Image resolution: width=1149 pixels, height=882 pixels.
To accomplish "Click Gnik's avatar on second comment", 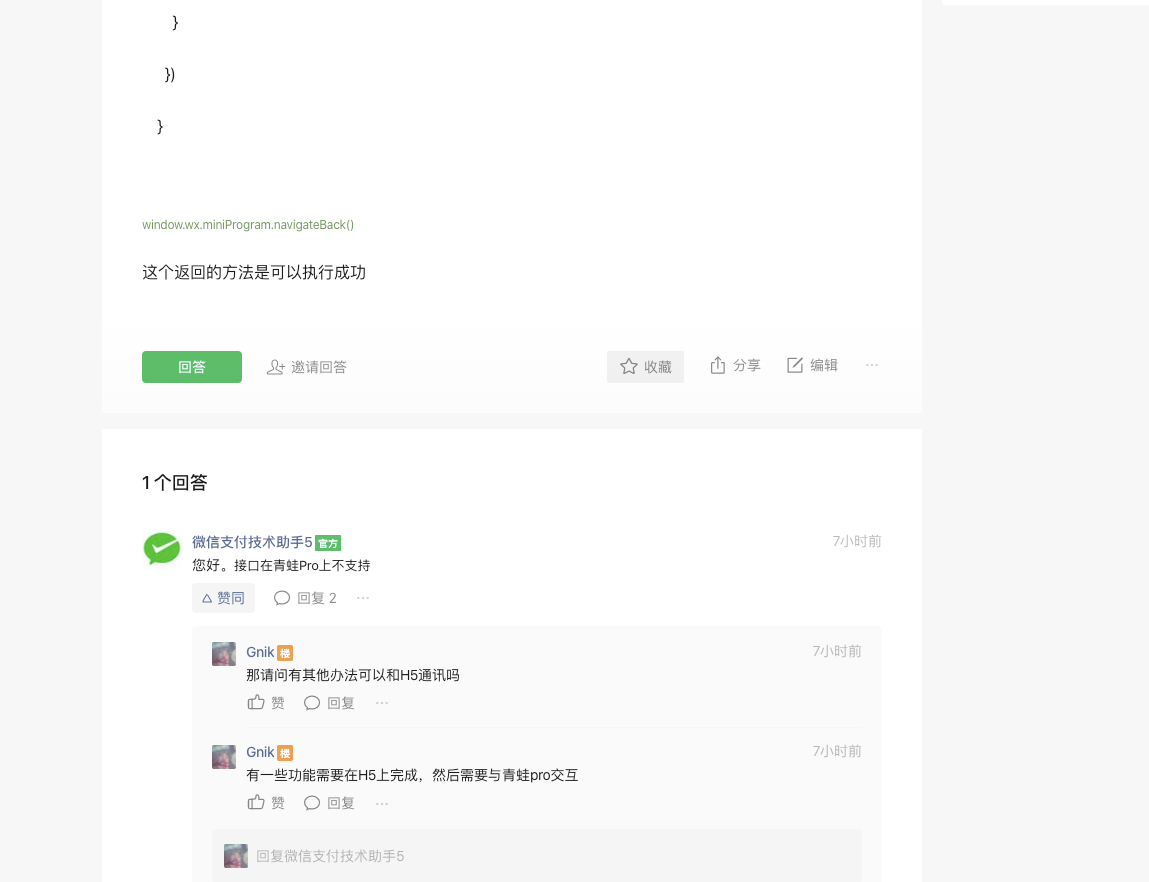I will coord(223,757).
